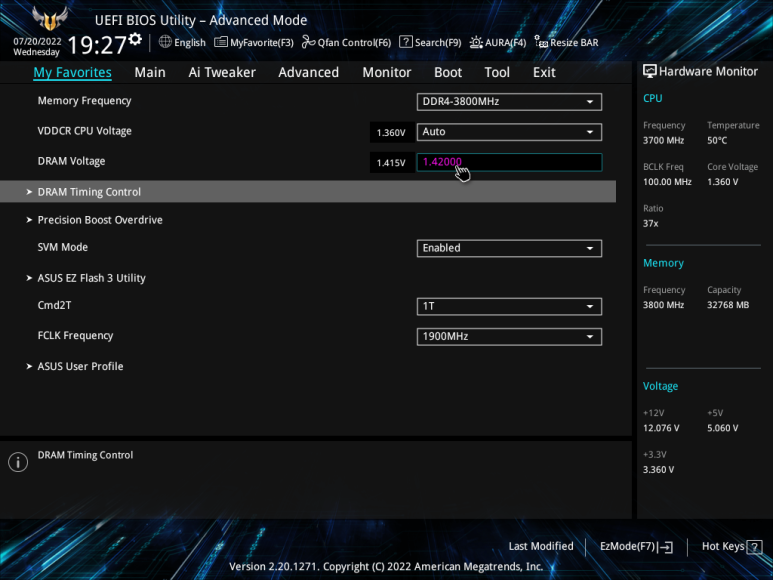Screen dimensions: 773x580
Task: Switch to EzMode(F7)
Action: pyautogui.click(x=636, y=546)
